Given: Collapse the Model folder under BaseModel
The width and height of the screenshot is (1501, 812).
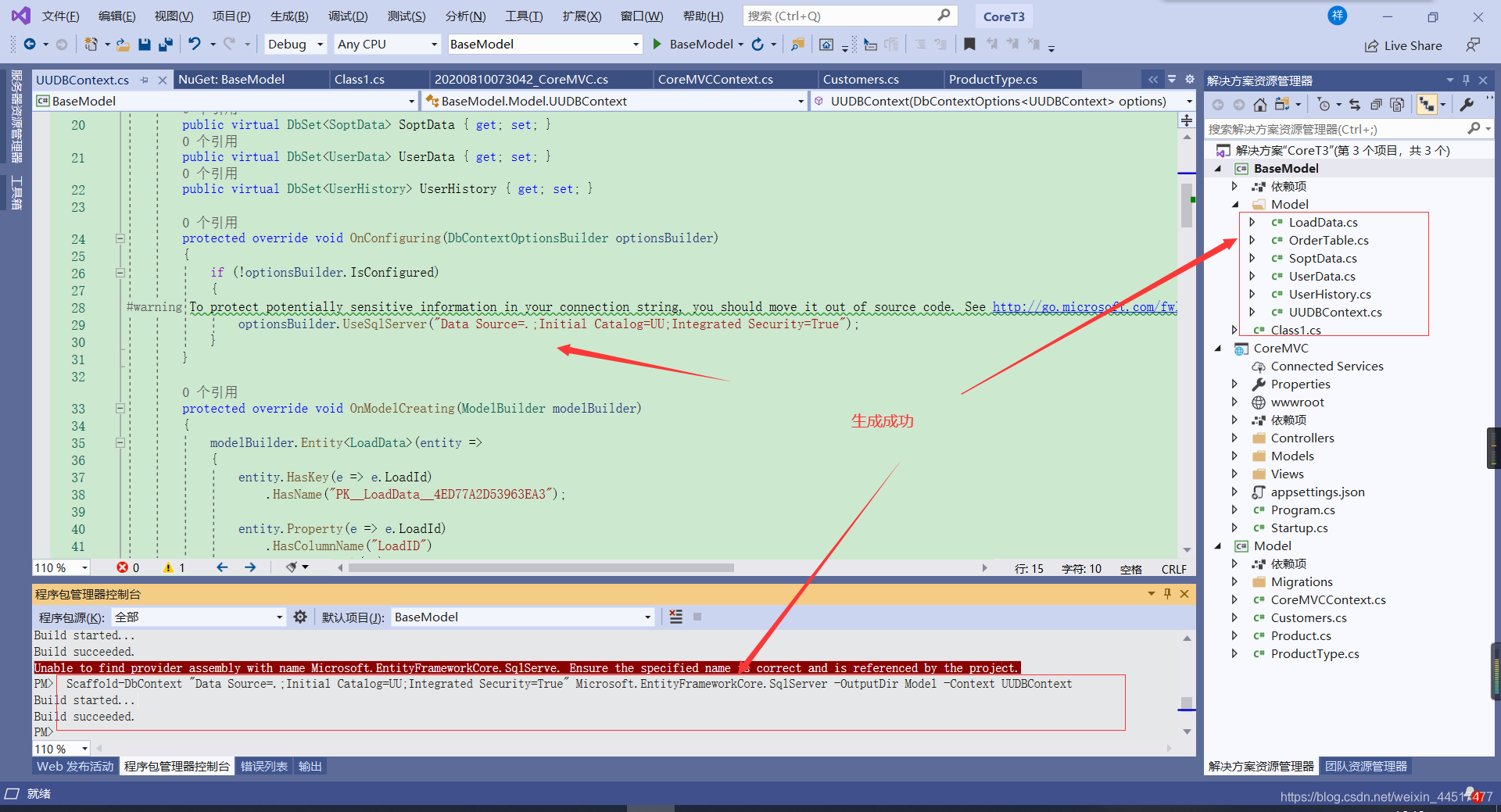Looking at the screenshot, I should pos(1235,205).
